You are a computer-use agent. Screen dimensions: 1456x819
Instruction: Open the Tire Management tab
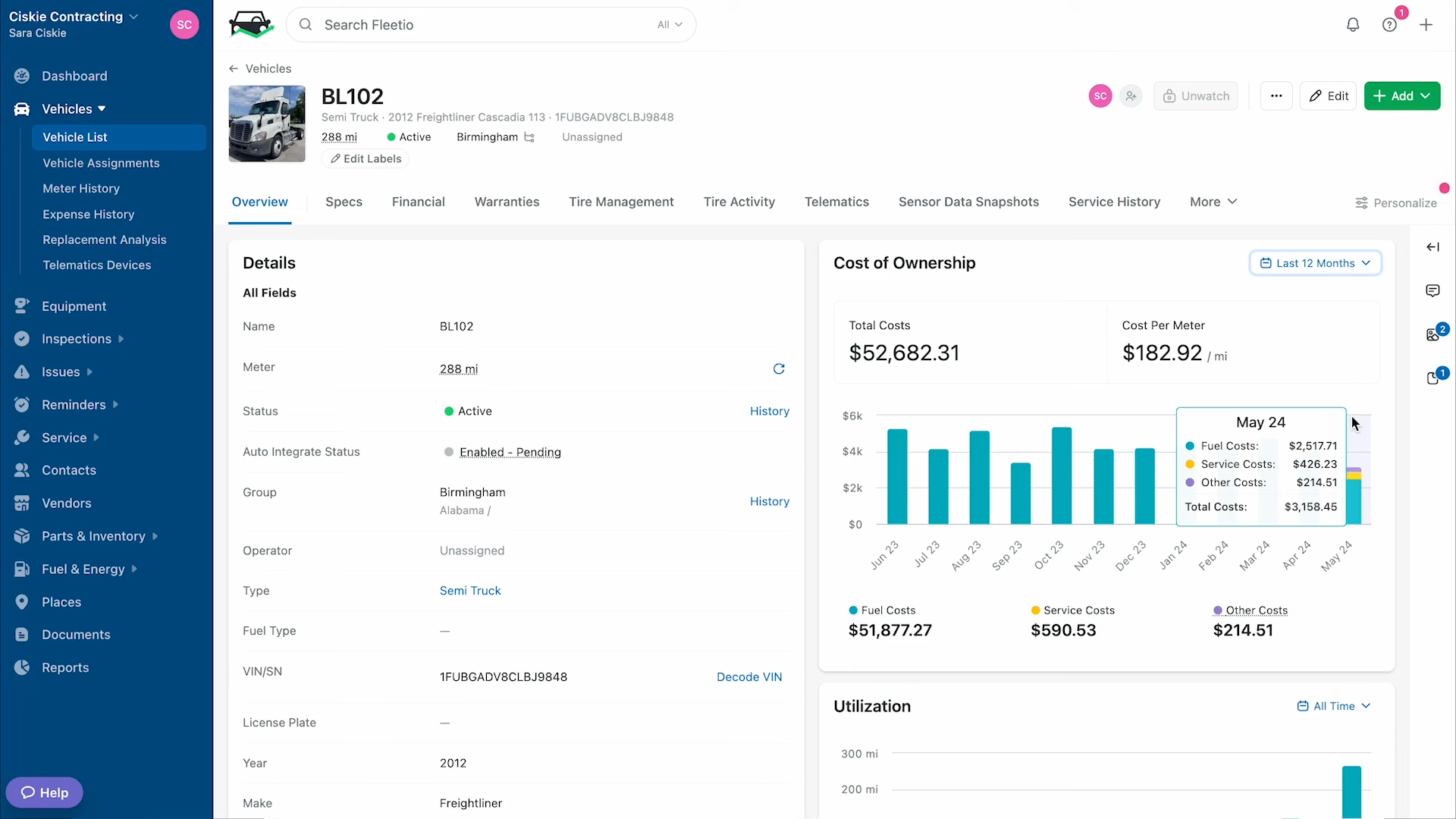(x=621, y=202)
